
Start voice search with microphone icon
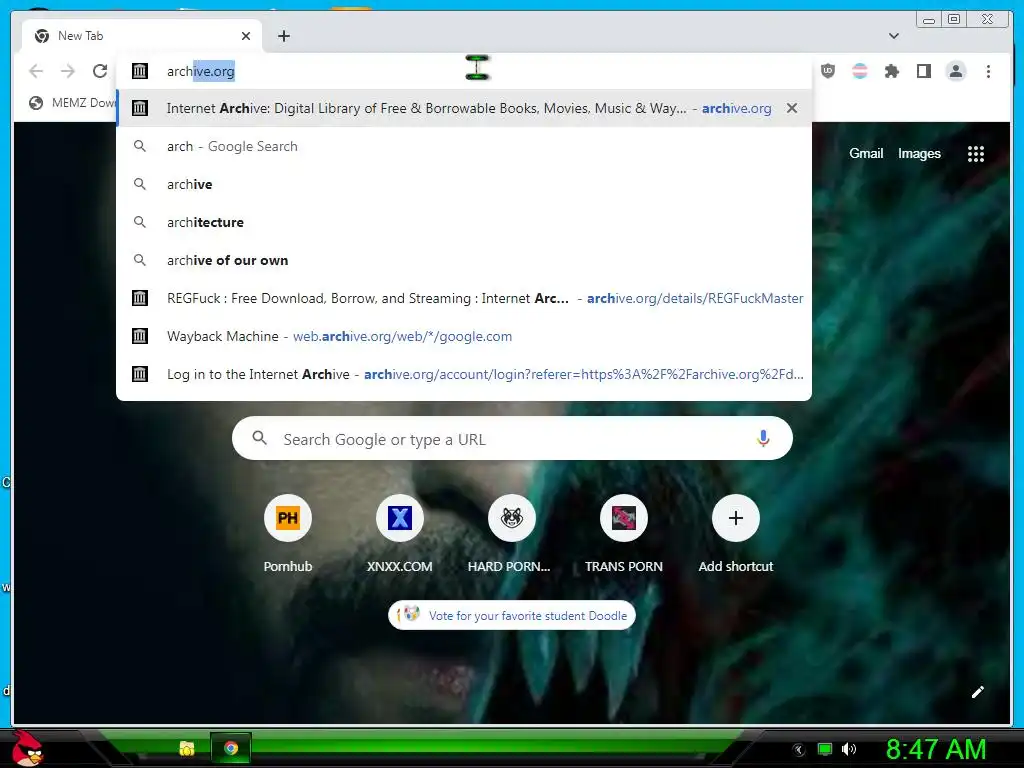(x=763, y=438)
